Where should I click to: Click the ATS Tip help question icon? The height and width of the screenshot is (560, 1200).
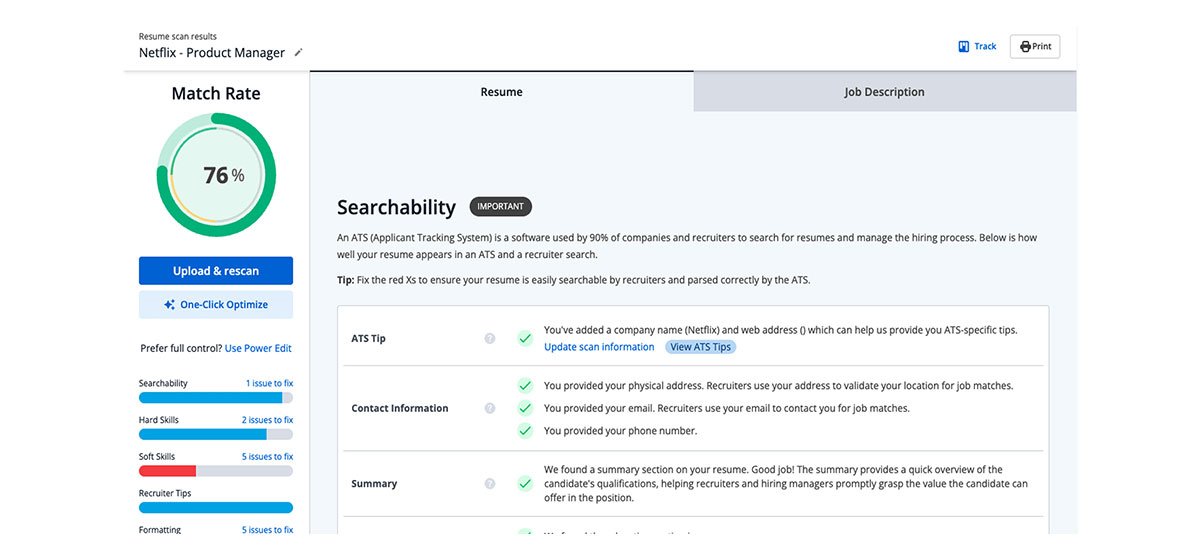click(x=490, y=339)
